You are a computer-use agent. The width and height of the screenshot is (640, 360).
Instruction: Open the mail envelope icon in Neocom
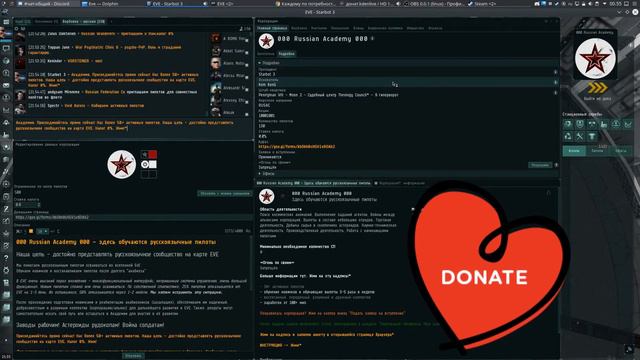(6, 85)
